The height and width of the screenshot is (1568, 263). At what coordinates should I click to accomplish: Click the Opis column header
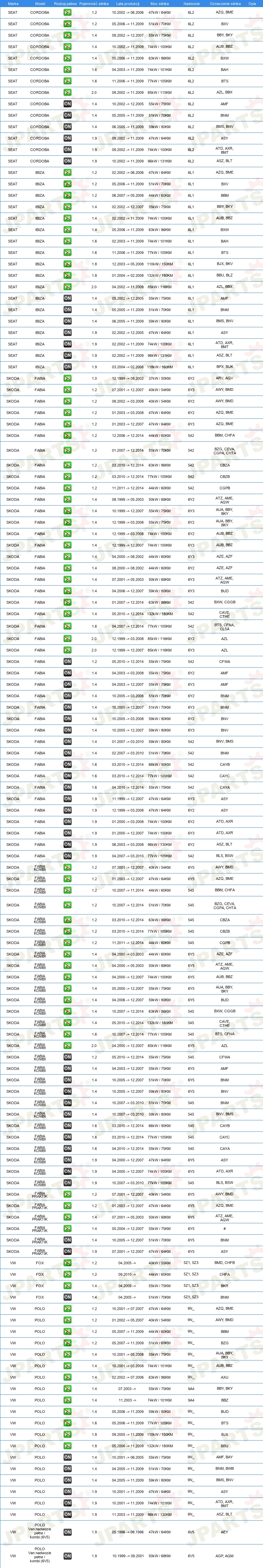(x=252, y=4)
